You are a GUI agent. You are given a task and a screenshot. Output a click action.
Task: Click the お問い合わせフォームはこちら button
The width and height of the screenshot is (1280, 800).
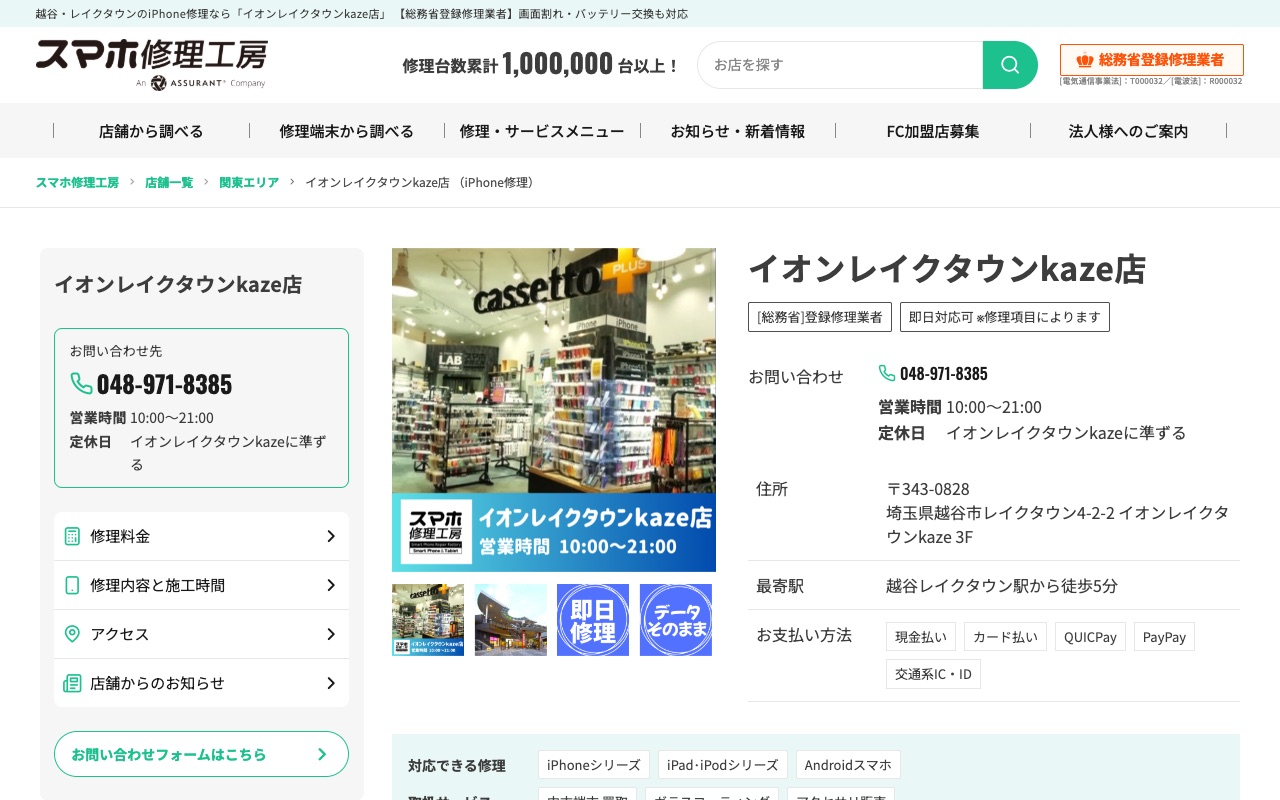pos(201,754)
